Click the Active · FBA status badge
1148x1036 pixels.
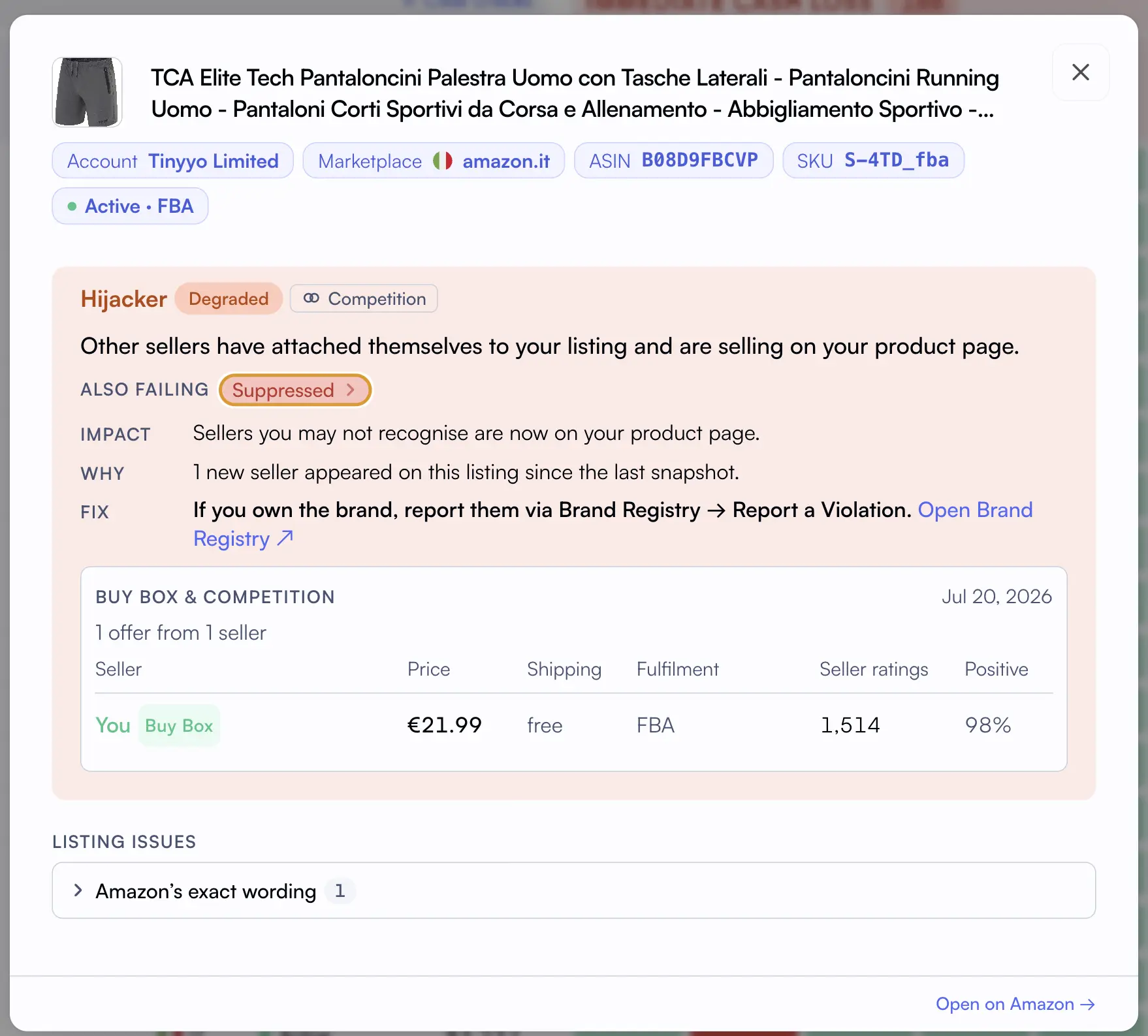[x=130, y=206]
